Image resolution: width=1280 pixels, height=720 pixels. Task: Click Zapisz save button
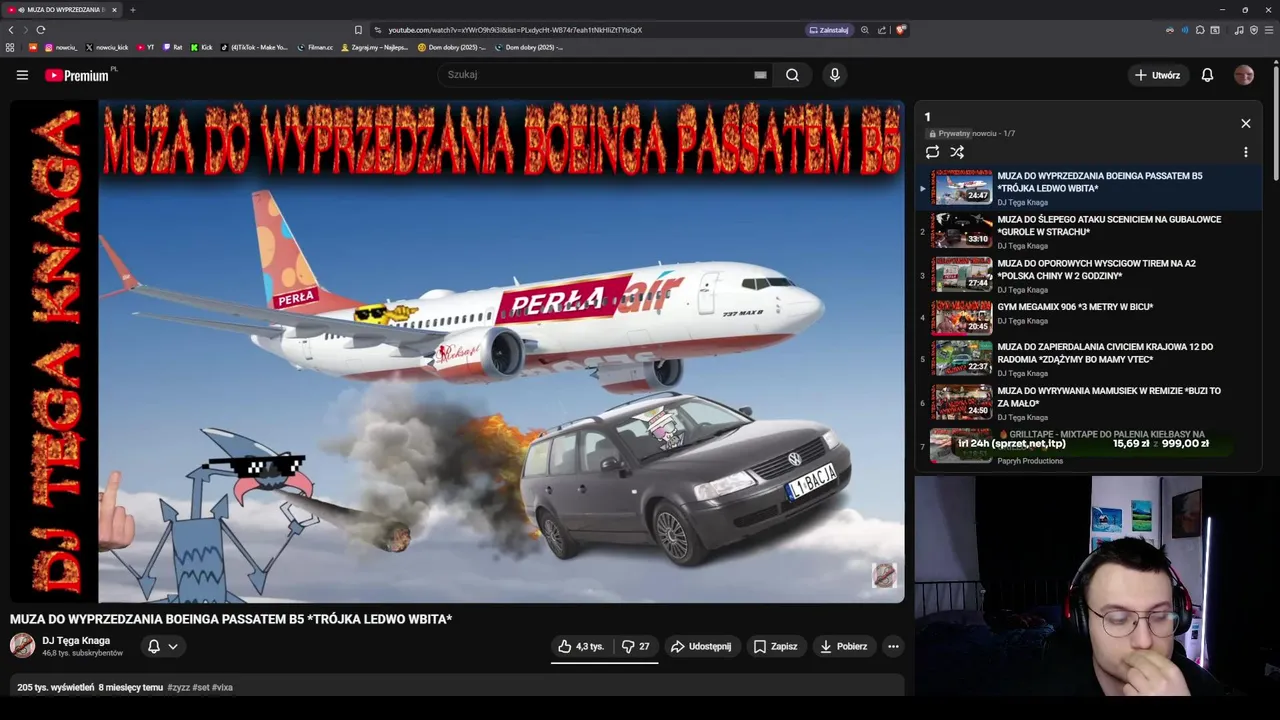(775, 646)
